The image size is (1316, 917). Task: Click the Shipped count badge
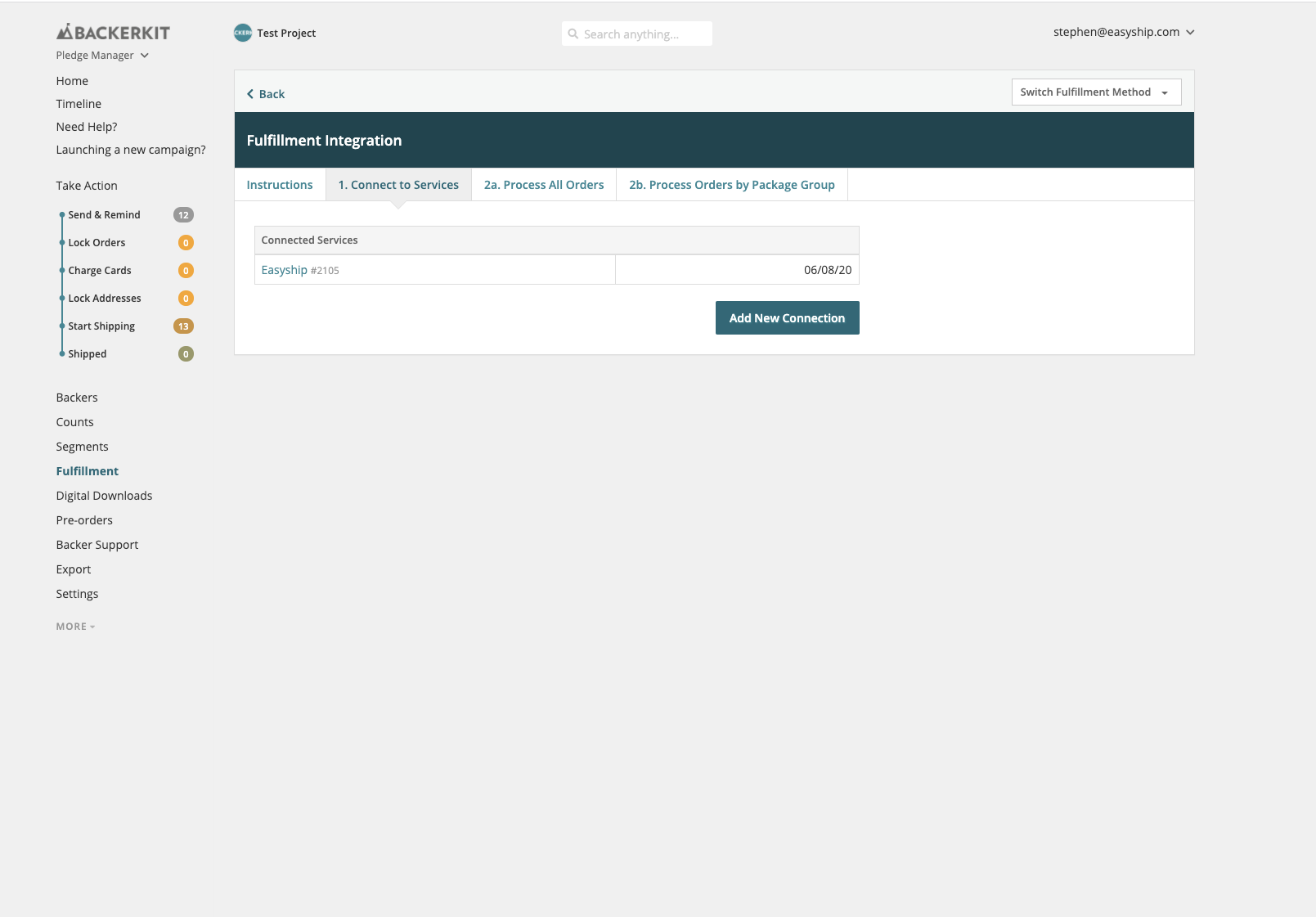[x=186, y=354]
